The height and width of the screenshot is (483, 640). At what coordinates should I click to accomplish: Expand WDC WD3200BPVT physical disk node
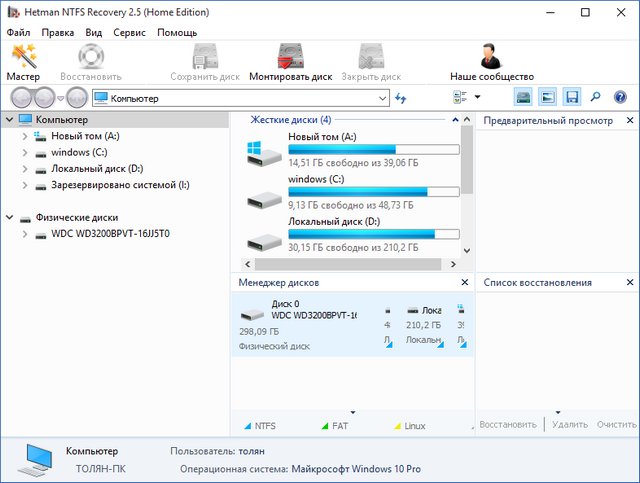pyautogui.click(x=25, y=234)
